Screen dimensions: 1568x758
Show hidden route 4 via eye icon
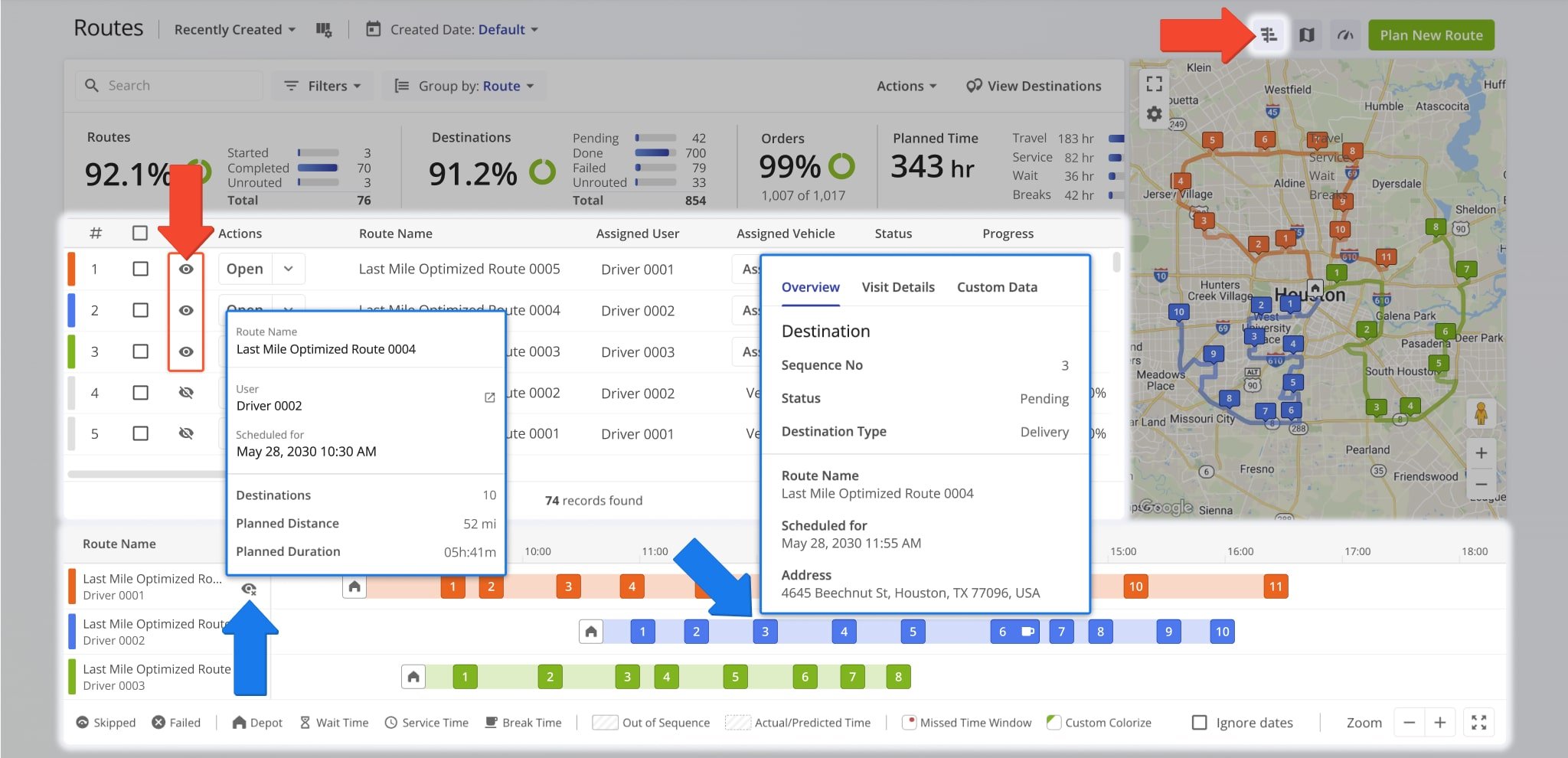point(186,392)
